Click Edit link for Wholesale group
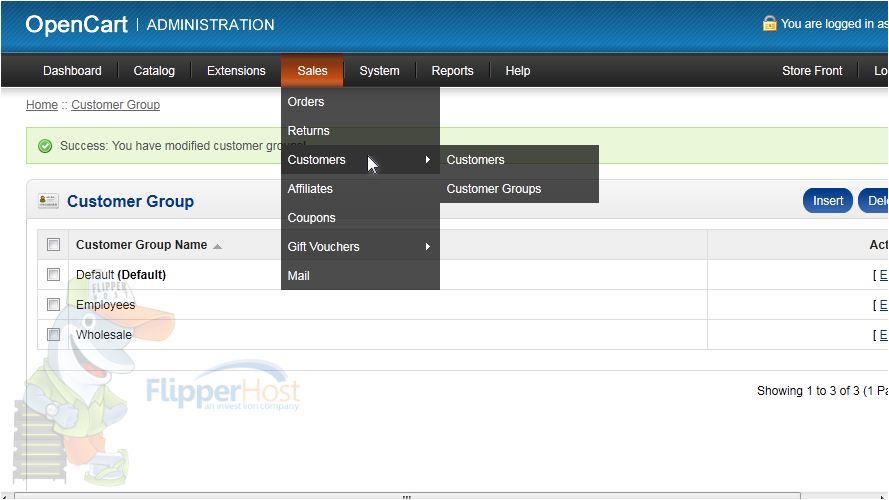 [x=883, y=335]
